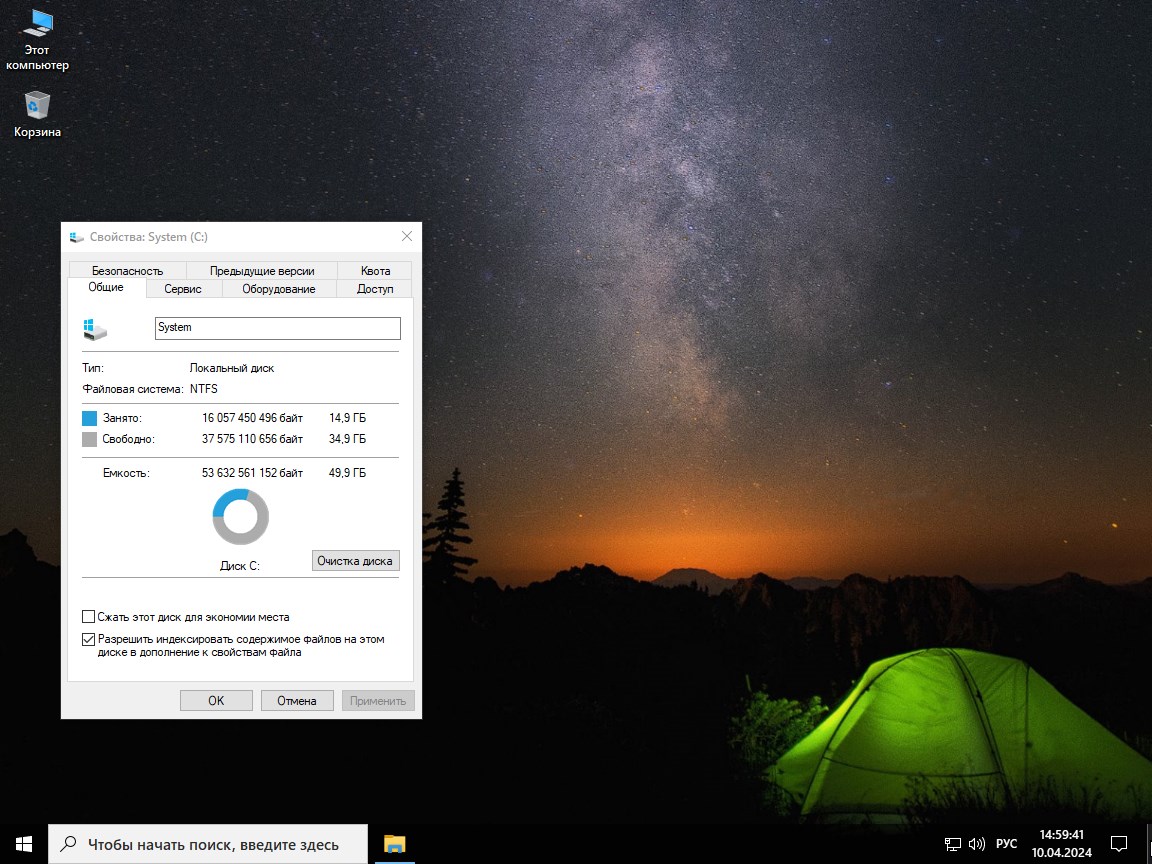
Task: Click the Локальный диск type value
Action: pos(231,368)
